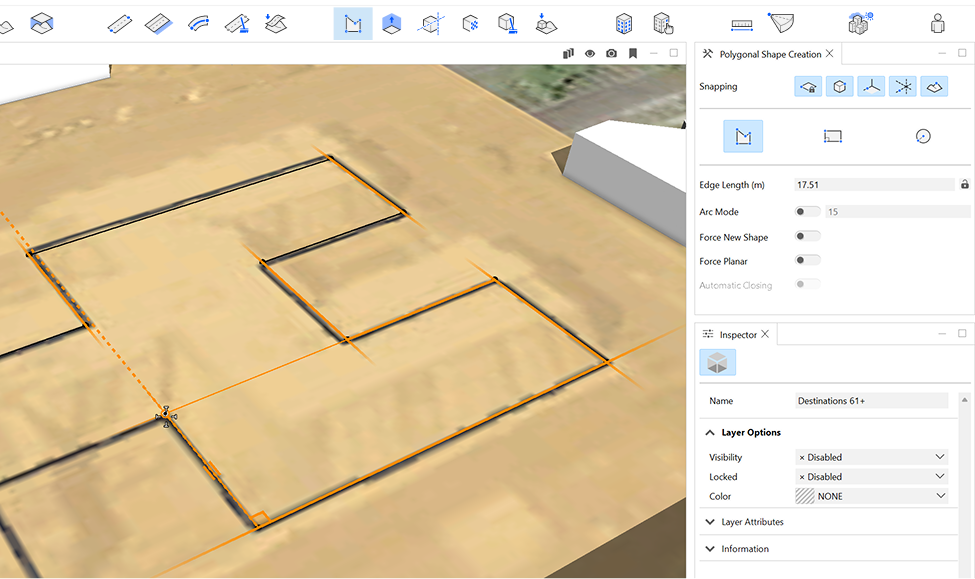The image size is (975, 579).
Task: Enable the Force Planar toggle
Action: pos(807,261)
